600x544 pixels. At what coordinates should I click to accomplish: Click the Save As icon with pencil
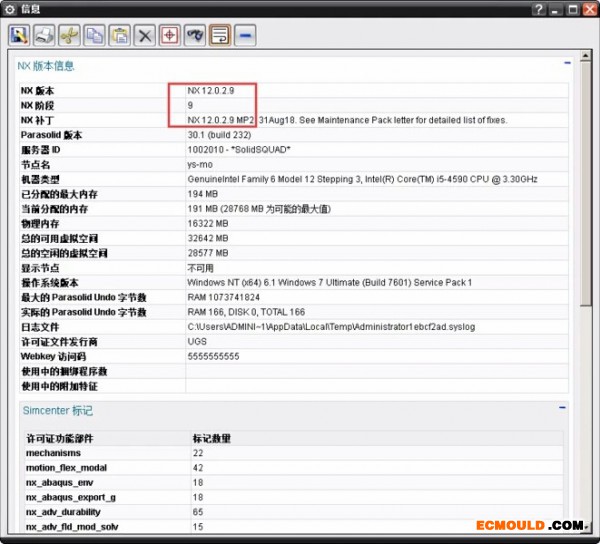pyautogui.click(x=19, y=36)
